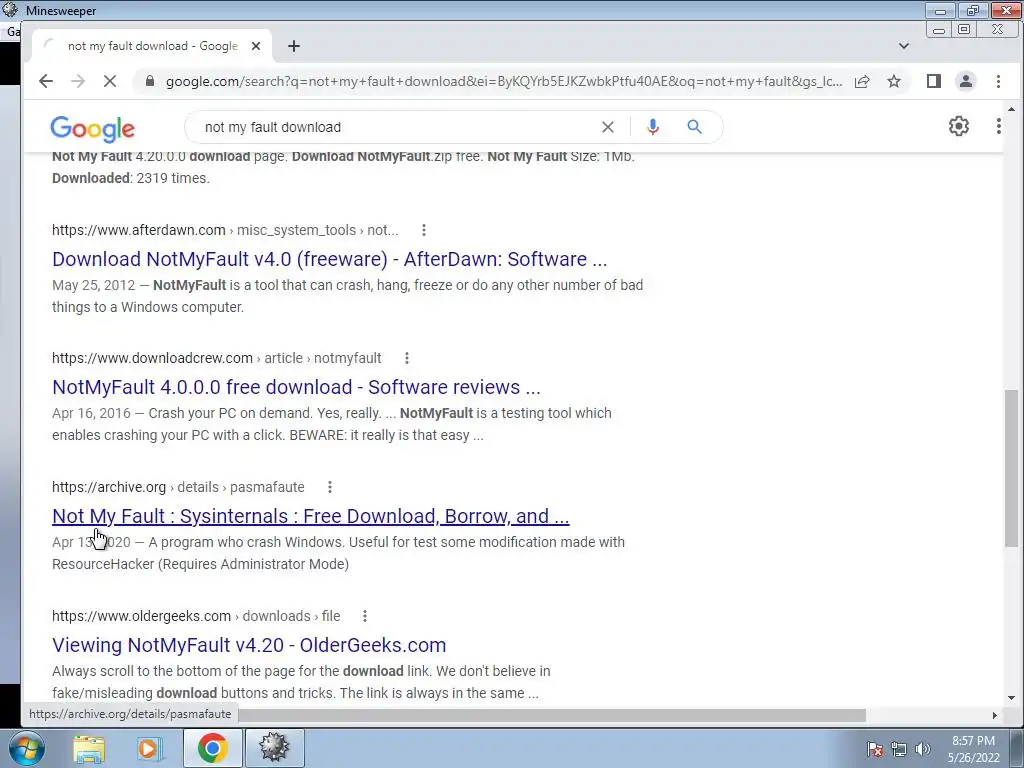Click the horizontal scroll right arrow
This screenshot has width=1024, height=768.
[995, 715]
